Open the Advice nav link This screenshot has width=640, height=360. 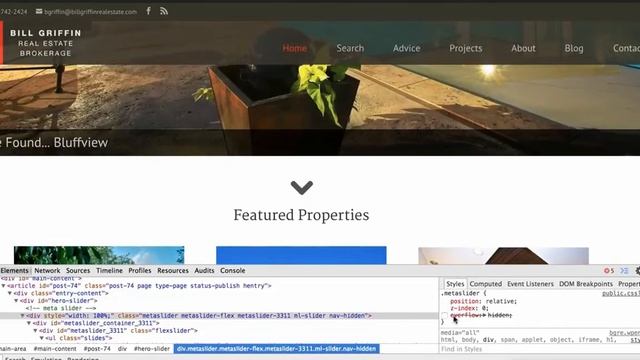point(407,48)
